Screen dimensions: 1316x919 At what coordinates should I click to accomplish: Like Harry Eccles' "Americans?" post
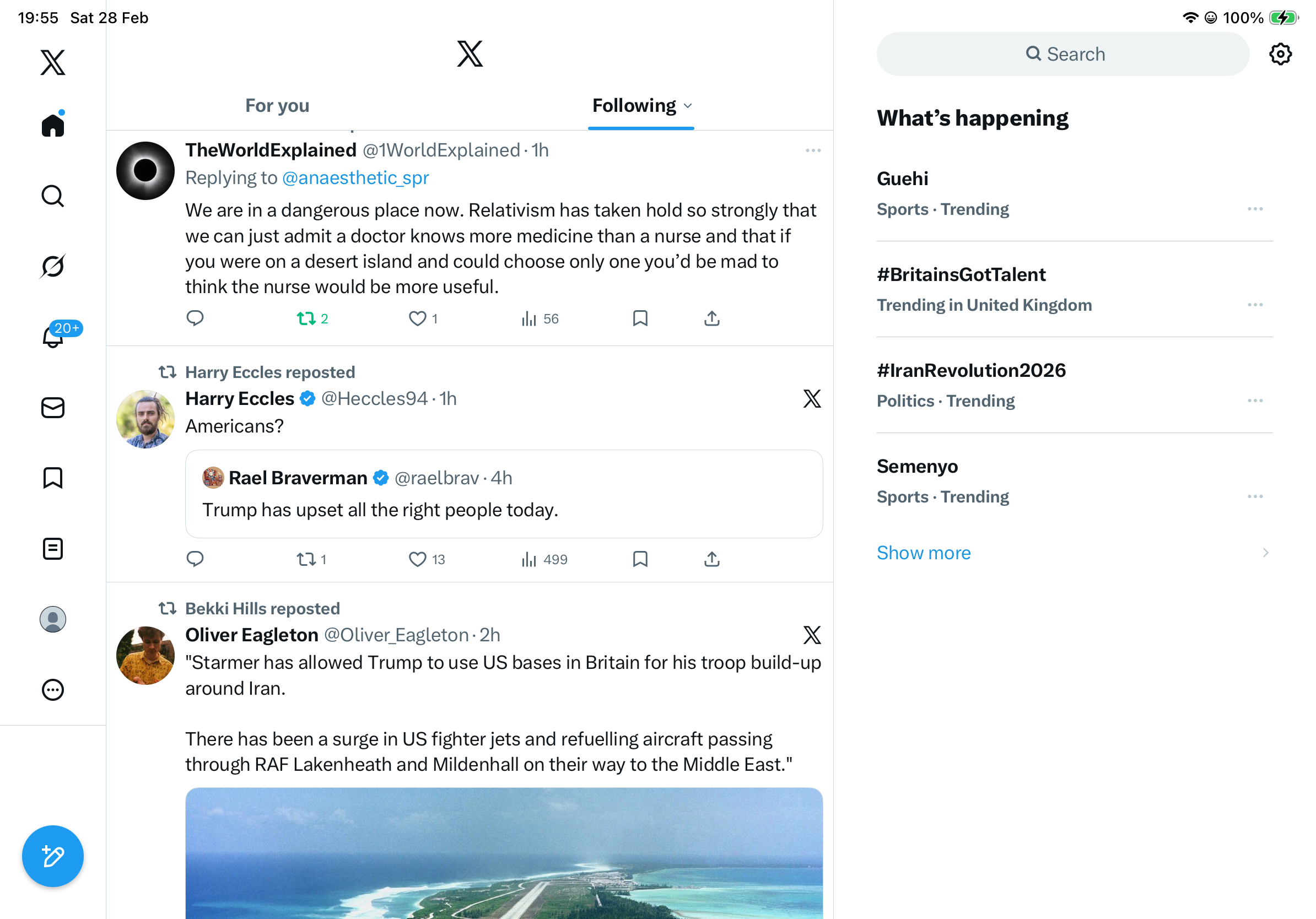417,559
